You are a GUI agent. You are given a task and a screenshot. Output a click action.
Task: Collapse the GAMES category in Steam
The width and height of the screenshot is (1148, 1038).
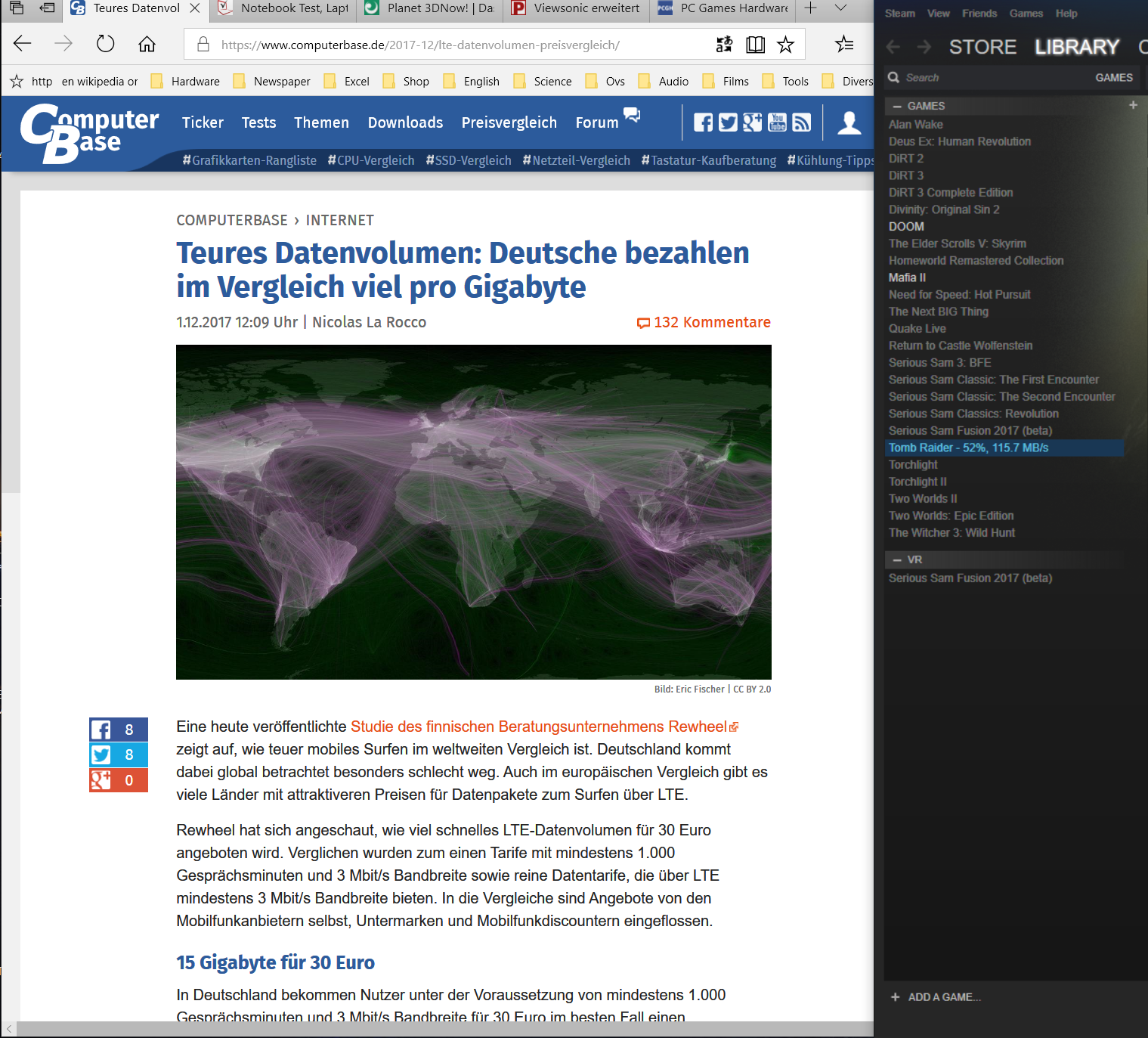click(x=897, y=106)
